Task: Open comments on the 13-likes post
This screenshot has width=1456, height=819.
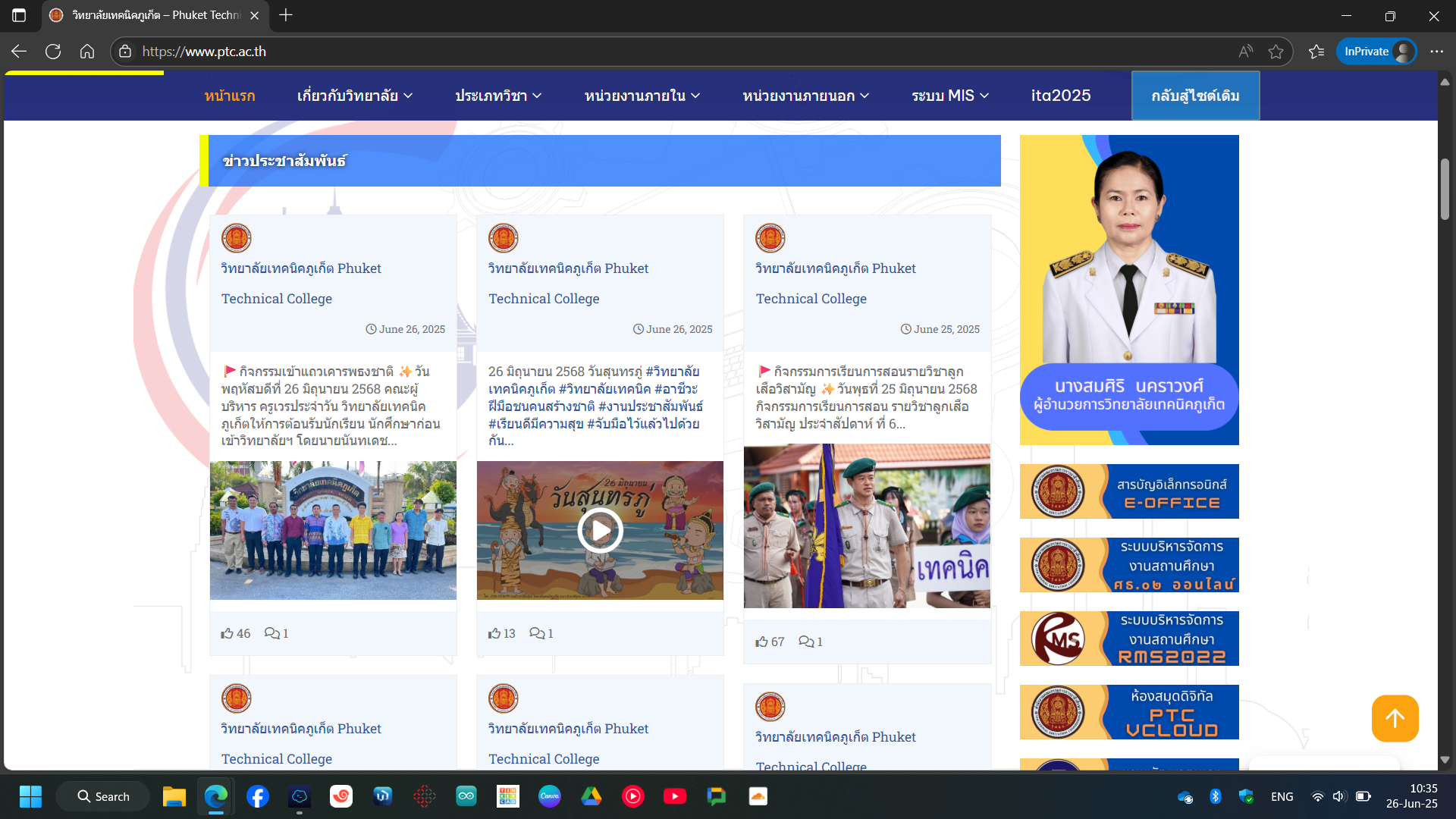Action: 541,633
